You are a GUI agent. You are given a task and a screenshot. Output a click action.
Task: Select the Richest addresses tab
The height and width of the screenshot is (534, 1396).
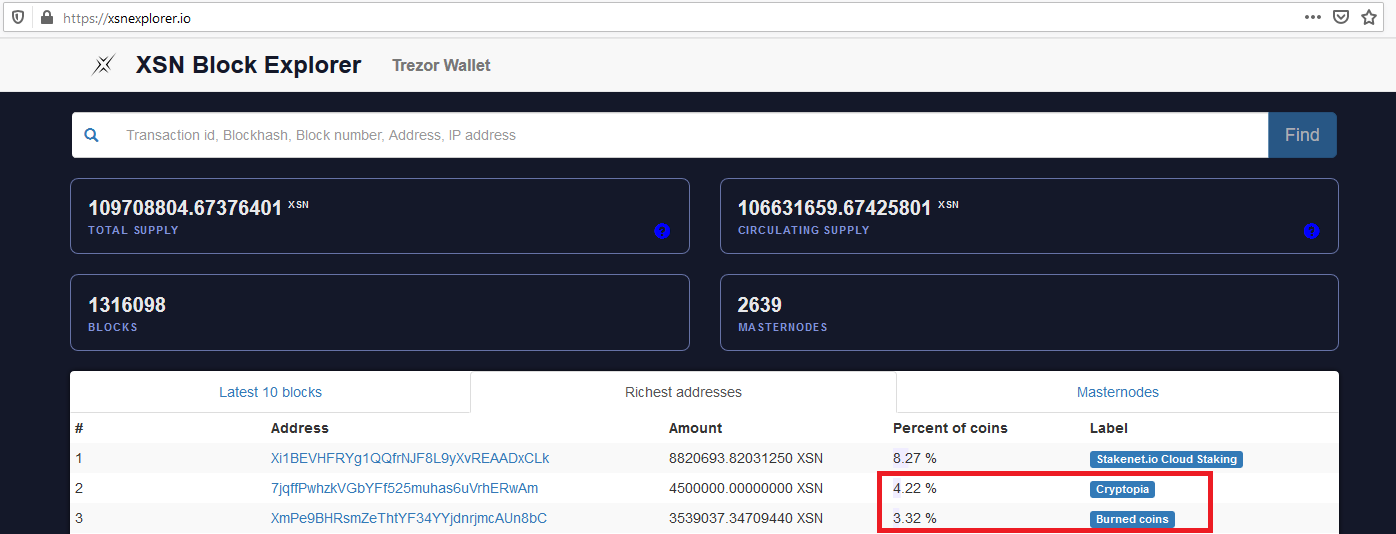click(x=683, y=392)
